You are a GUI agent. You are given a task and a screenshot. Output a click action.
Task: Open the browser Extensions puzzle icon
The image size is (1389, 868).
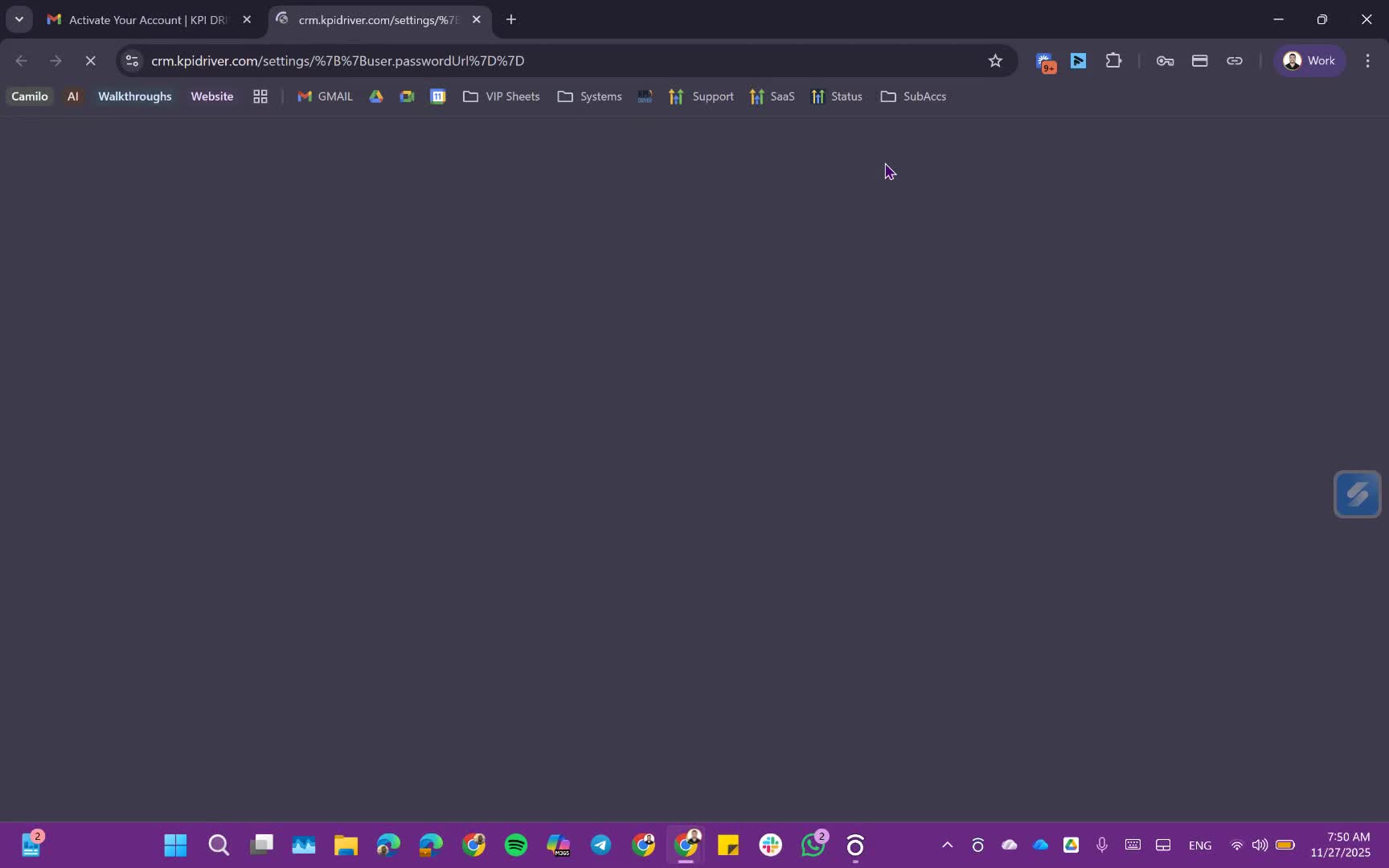(1113, 60)
